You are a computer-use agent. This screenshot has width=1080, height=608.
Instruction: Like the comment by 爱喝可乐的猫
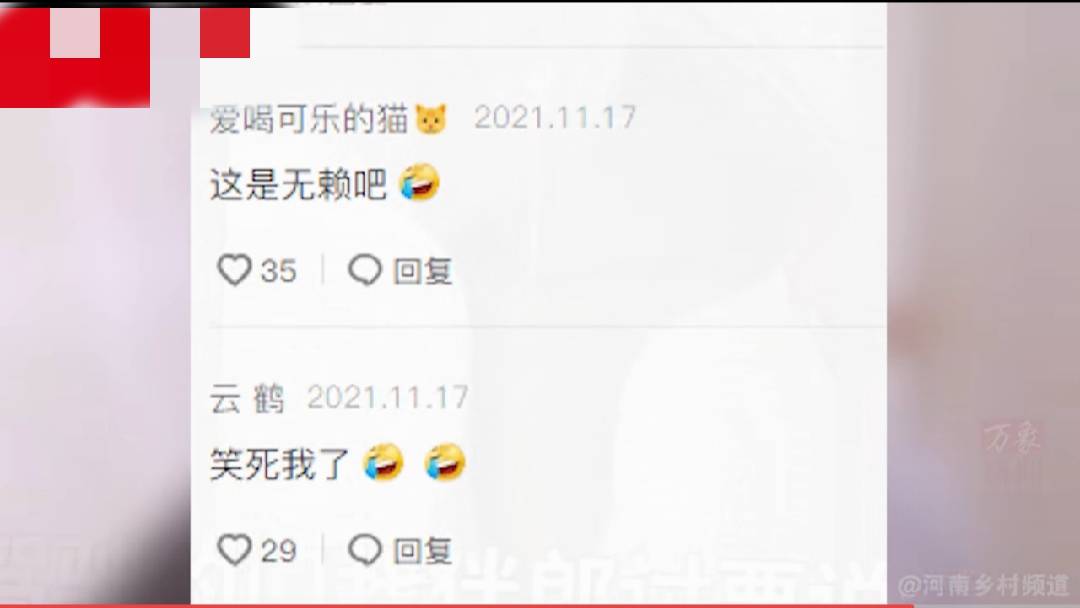pyautogui.click(x=234, y=270)
